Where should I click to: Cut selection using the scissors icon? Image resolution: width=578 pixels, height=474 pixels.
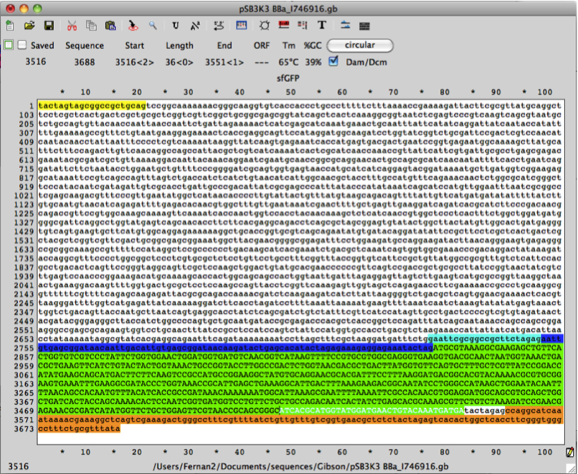click(72, 25)
